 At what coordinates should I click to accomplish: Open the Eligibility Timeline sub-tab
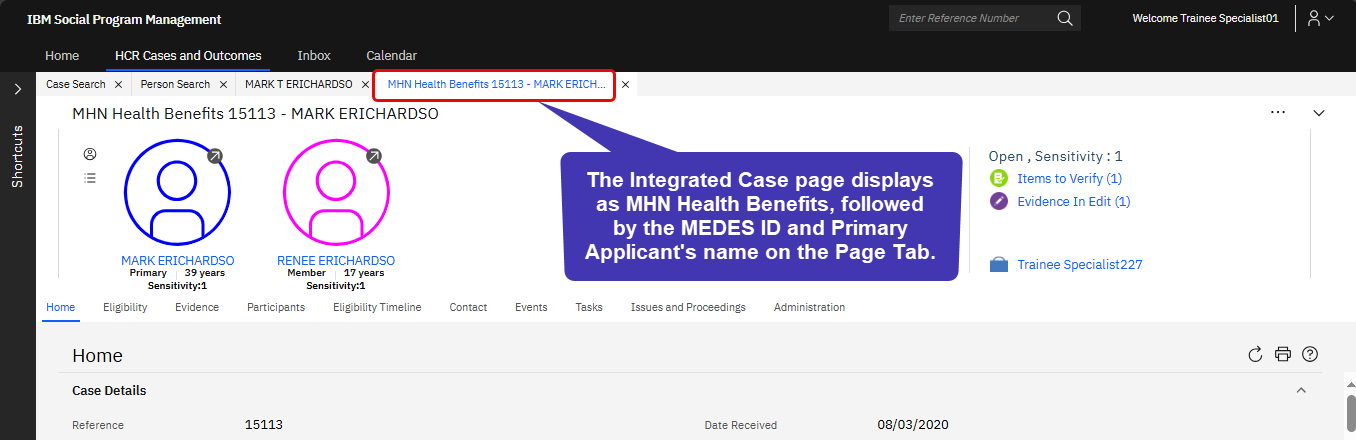[377, 307]
